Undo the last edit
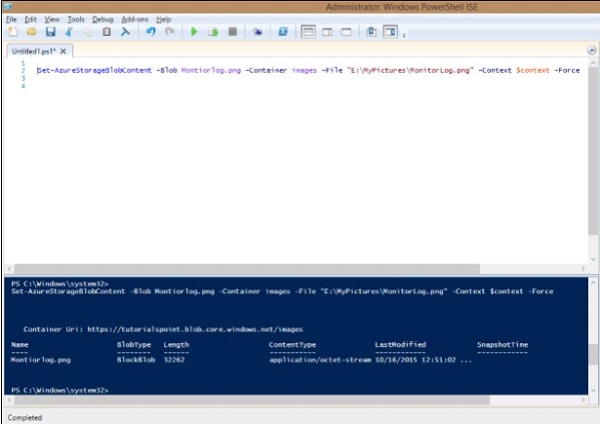 pos(151,32)
